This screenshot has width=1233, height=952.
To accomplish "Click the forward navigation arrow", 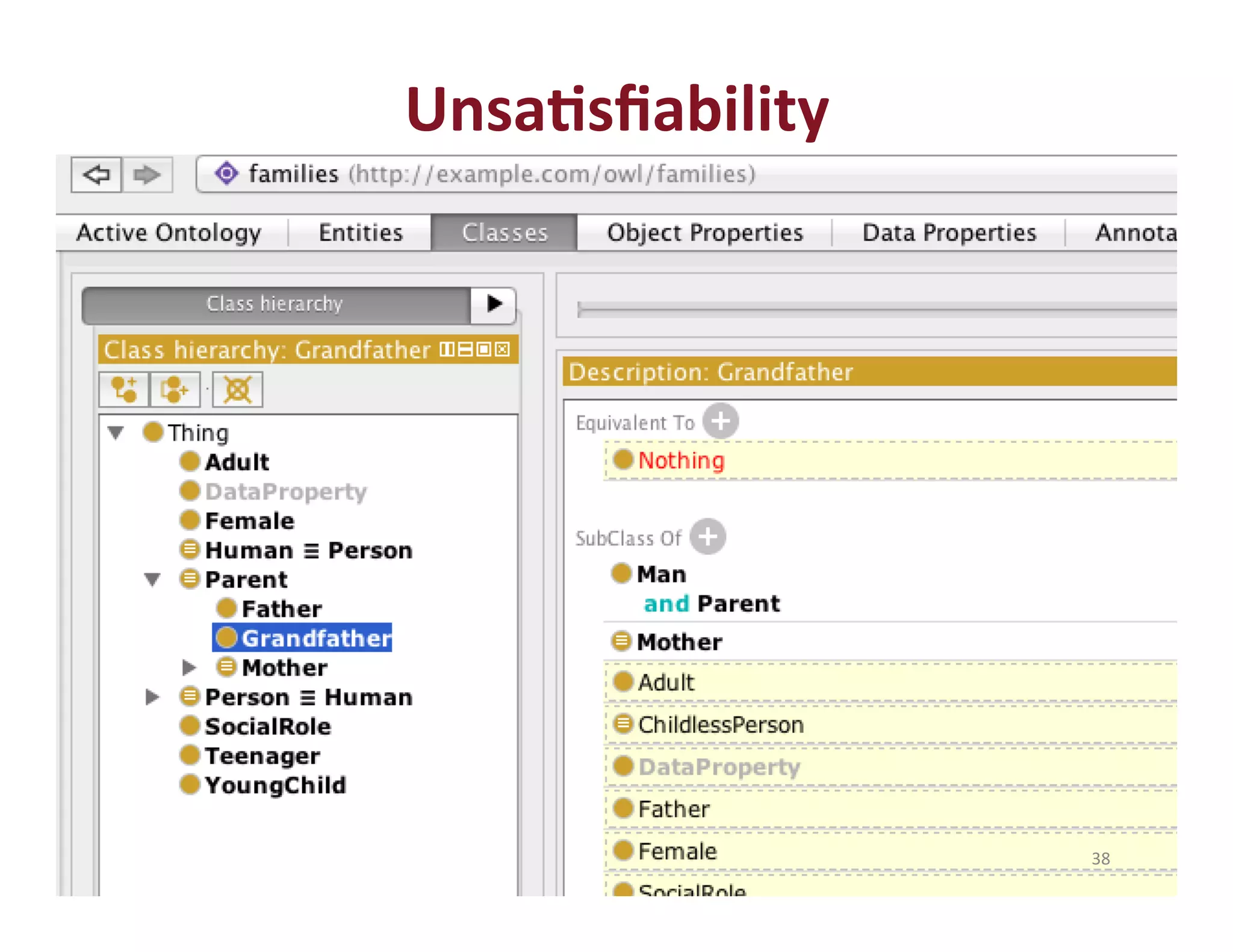I will point(148,175).
